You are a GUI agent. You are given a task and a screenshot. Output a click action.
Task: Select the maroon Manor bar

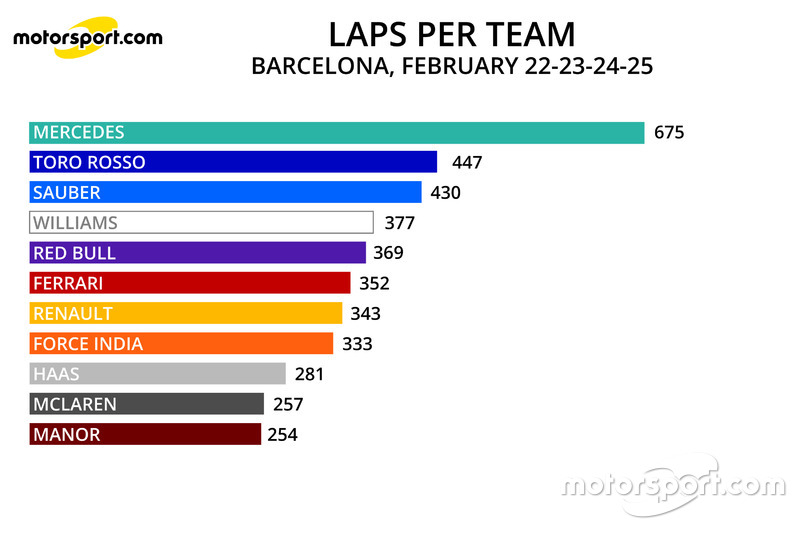(x=145, y=434)
